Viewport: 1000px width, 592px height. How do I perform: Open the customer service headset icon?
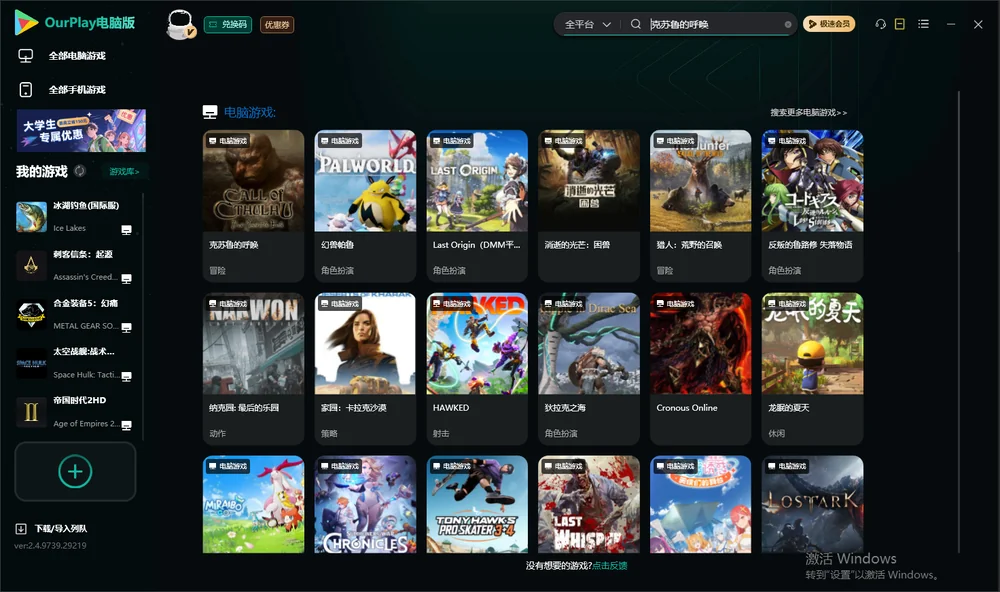tap(881, 24)
